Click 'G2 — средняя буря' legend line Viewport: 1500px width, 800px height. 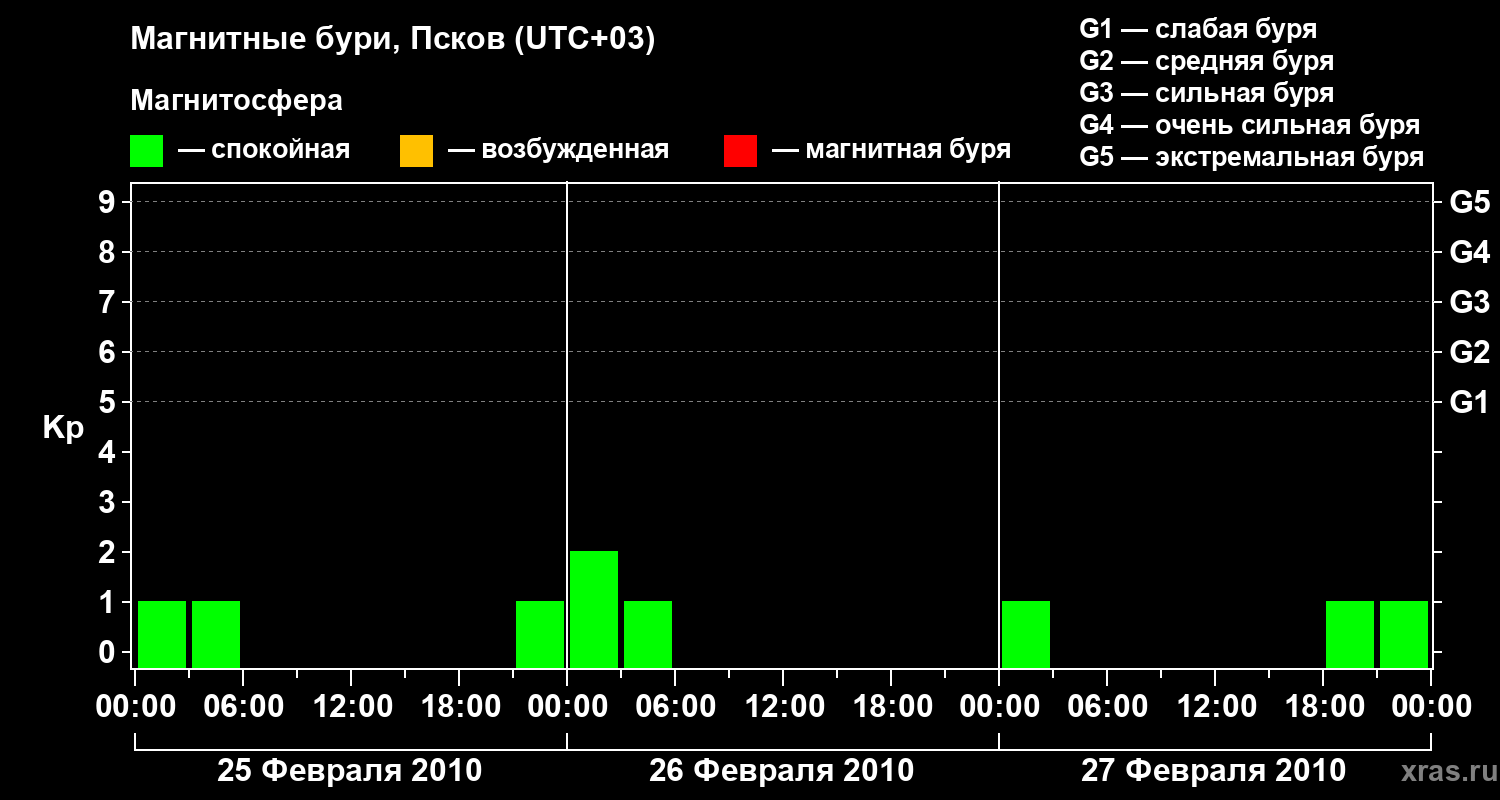coord(1207,61)
